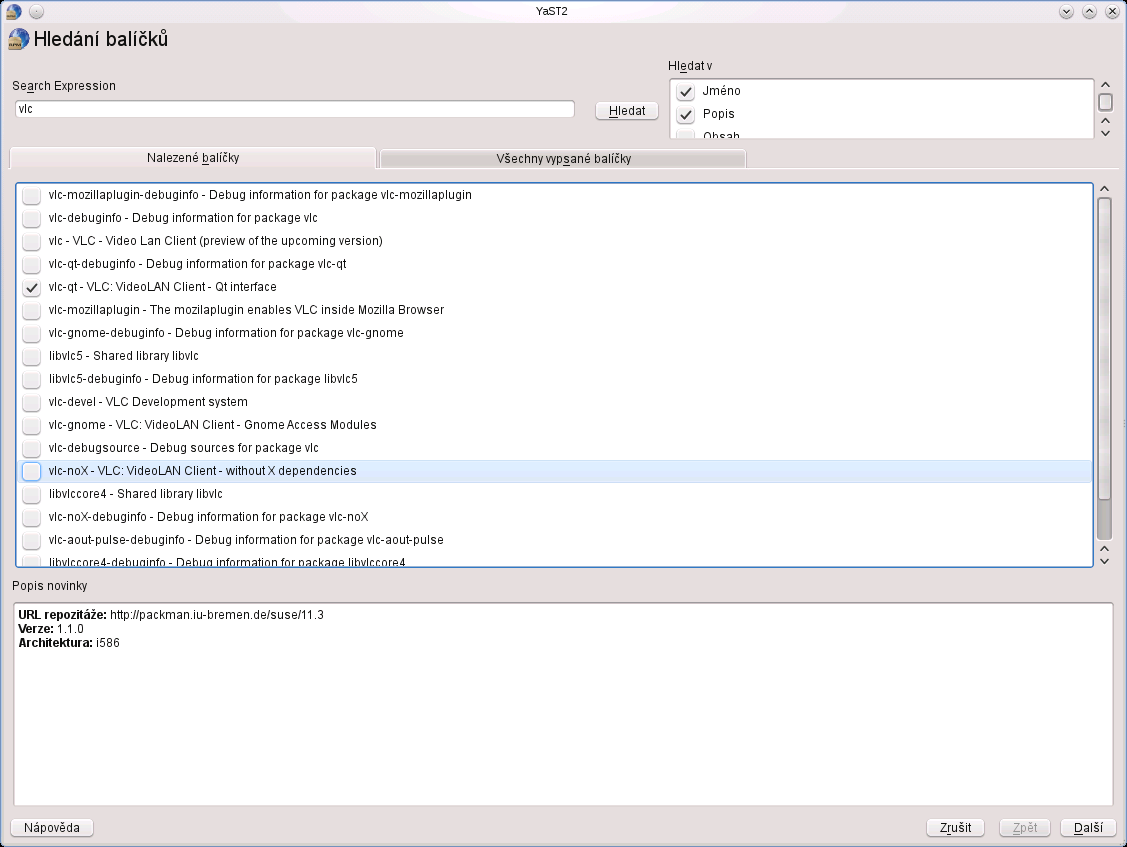Viewport: 1127px width, 847px height.
Task: Click the Hledat search button
Action: click(627, 111)
